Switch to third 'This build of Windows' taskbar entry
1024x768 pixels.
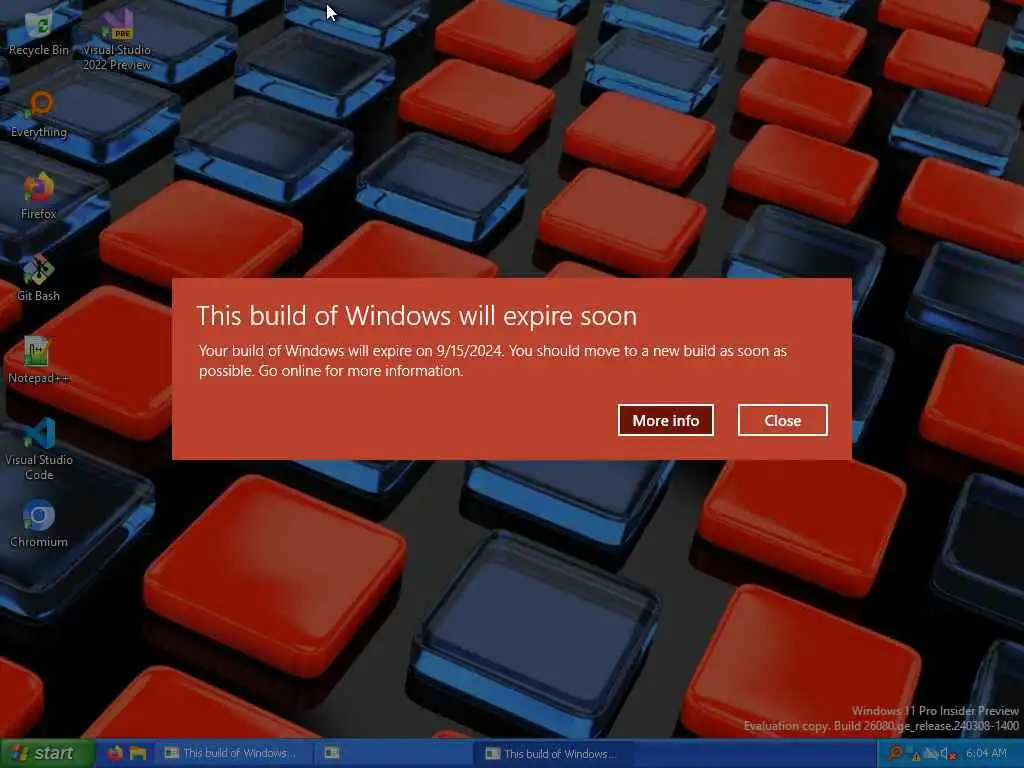(x=552, y=754)
